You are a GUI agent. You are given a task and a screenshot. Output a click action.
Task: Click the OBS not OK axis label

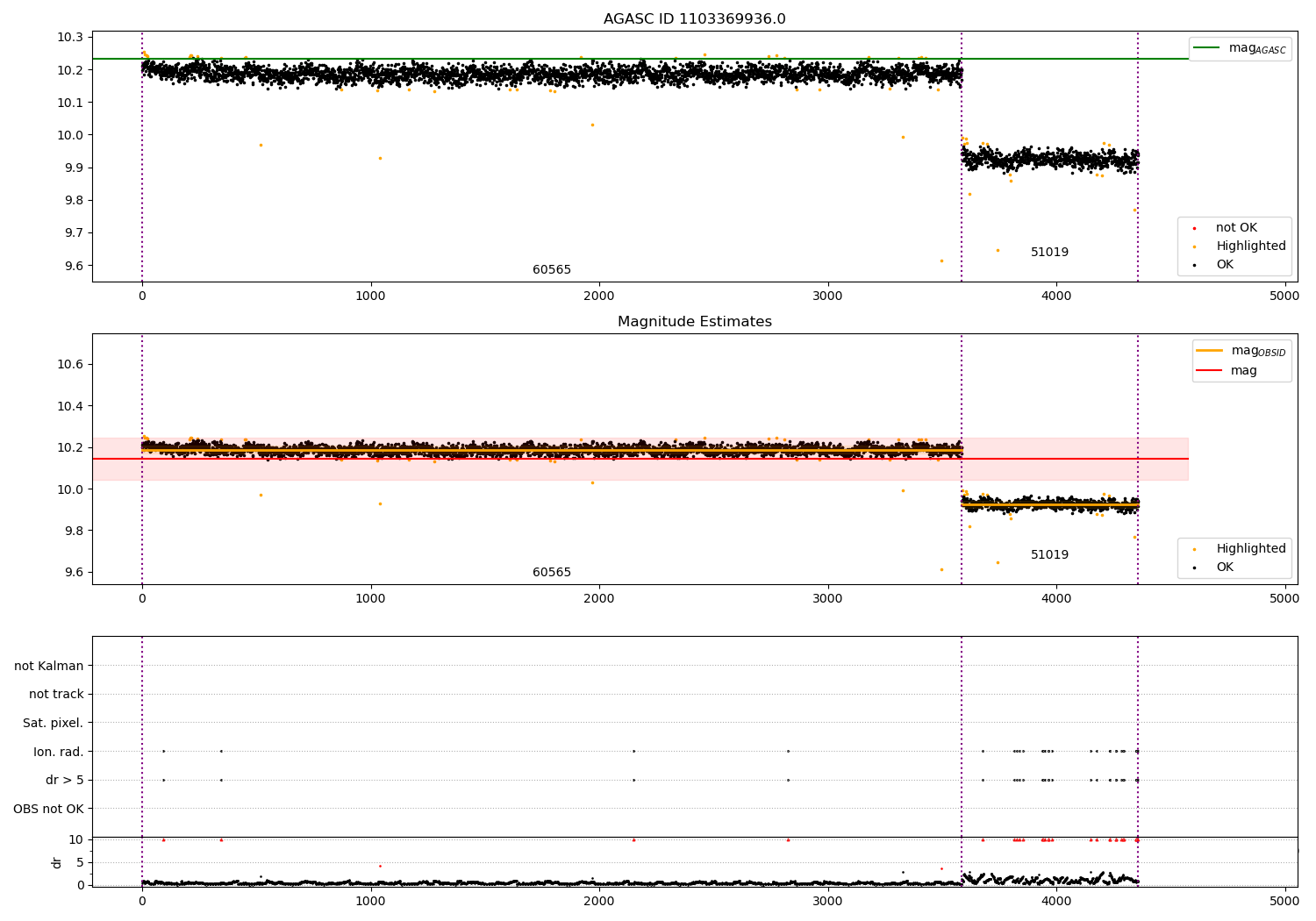[x=49, y=809]
